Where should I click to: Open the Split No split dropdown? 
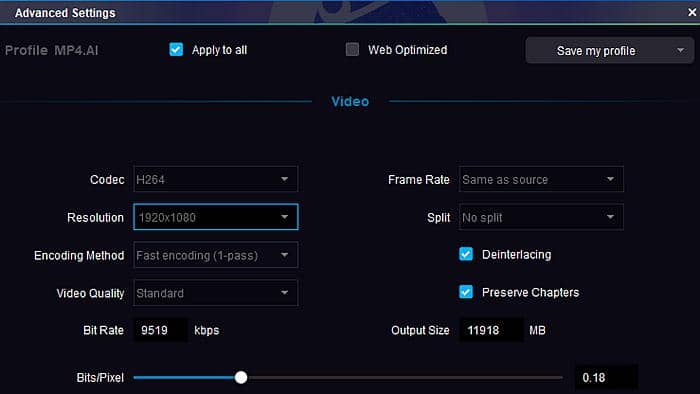(x=541, y=217)
